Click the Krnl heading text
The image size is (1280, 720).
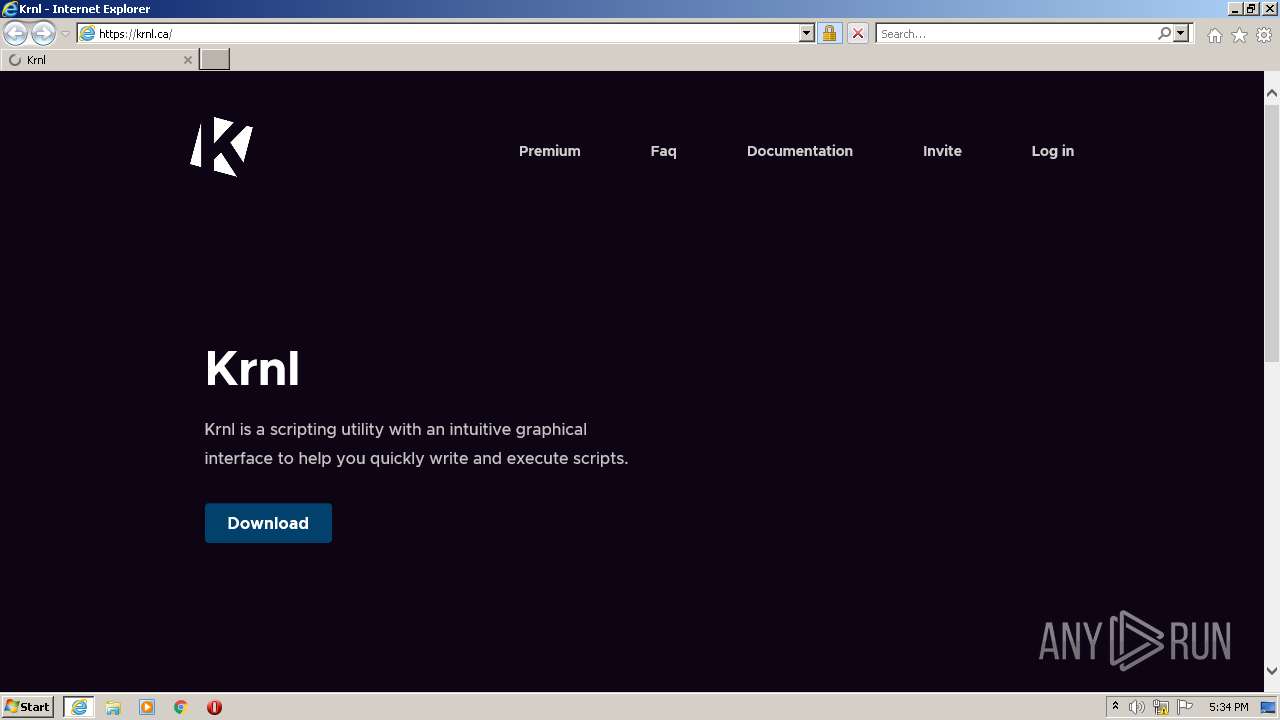[252, 368]
